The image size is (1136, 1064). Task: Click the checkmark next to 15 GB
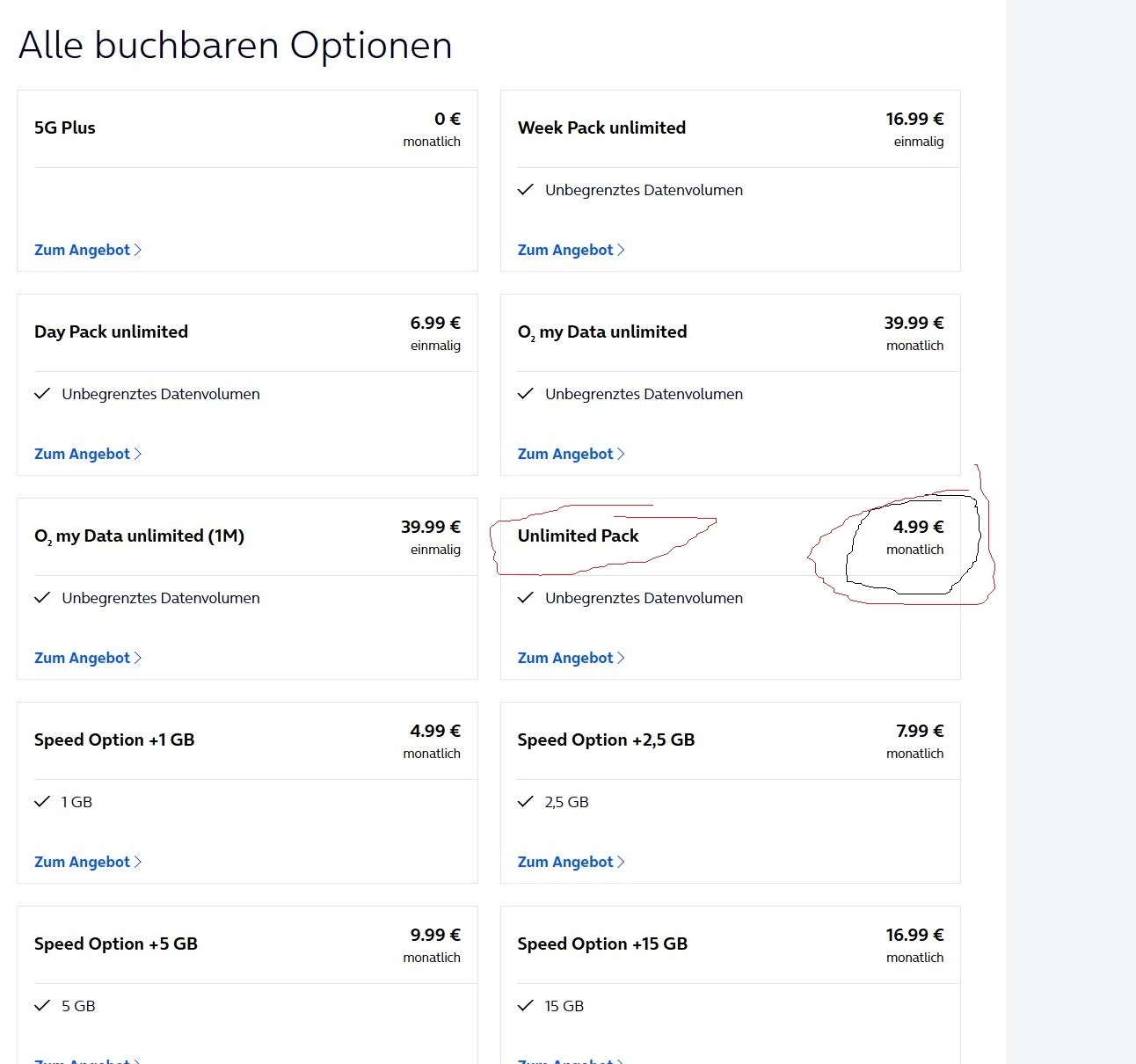pyautogui.click(x=526, y=1006)
